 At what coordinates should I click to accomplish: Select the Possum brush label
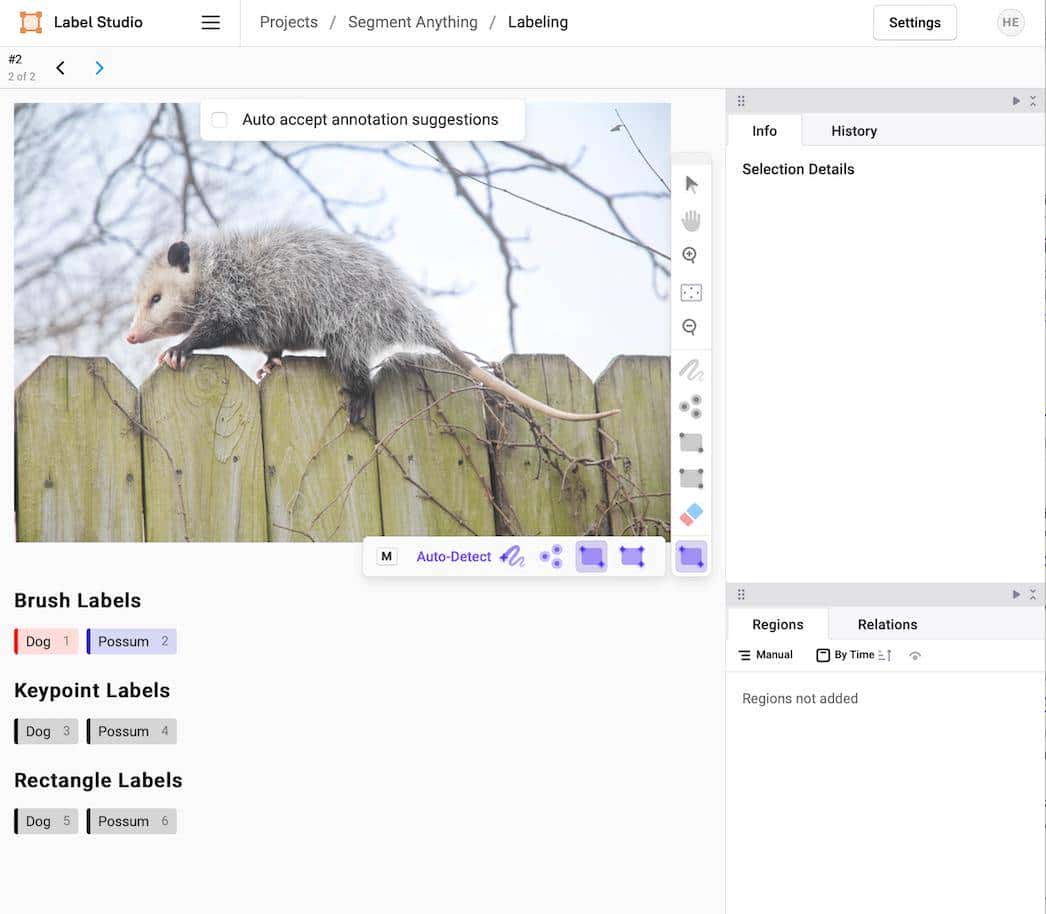click(x=131, y=642)
